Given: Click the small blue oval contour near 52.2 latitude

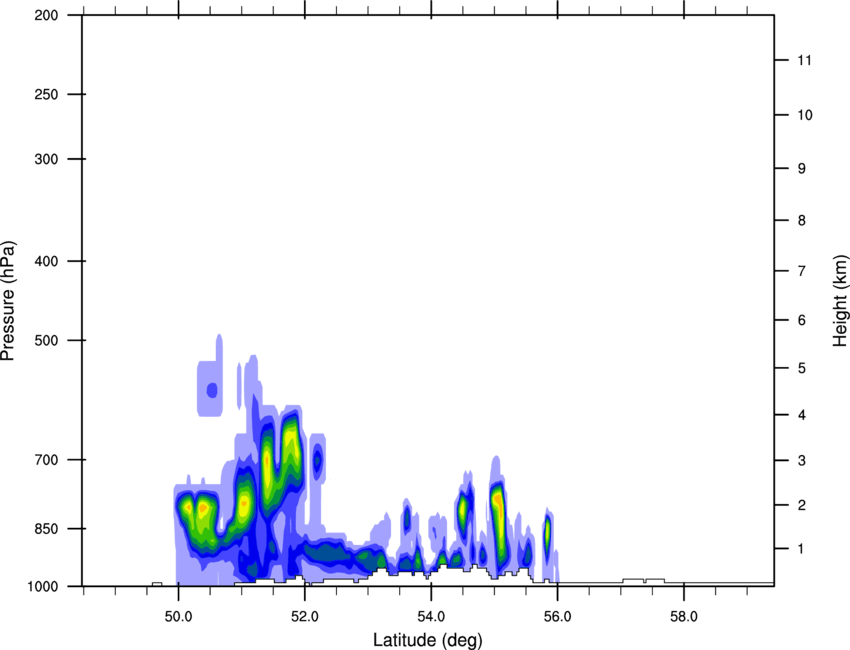Looking at the screenshot, I should [318, 461].
